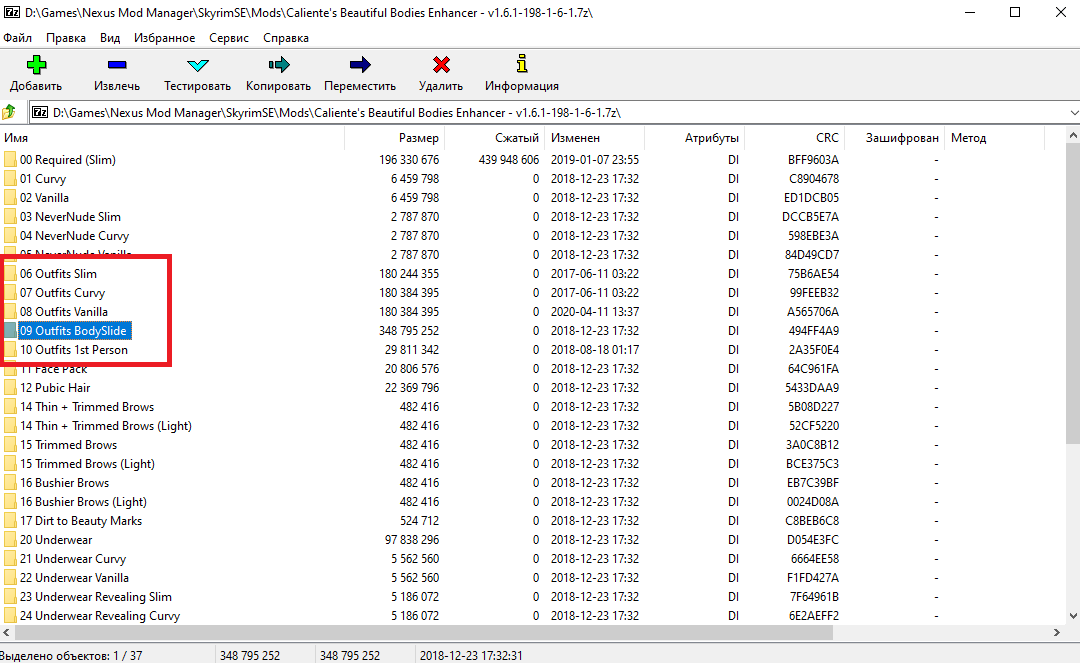Image resolution: width=1080 pixels, height=663 pixels.
Task: Sort by the Размер column header
Action: (418, 138)
